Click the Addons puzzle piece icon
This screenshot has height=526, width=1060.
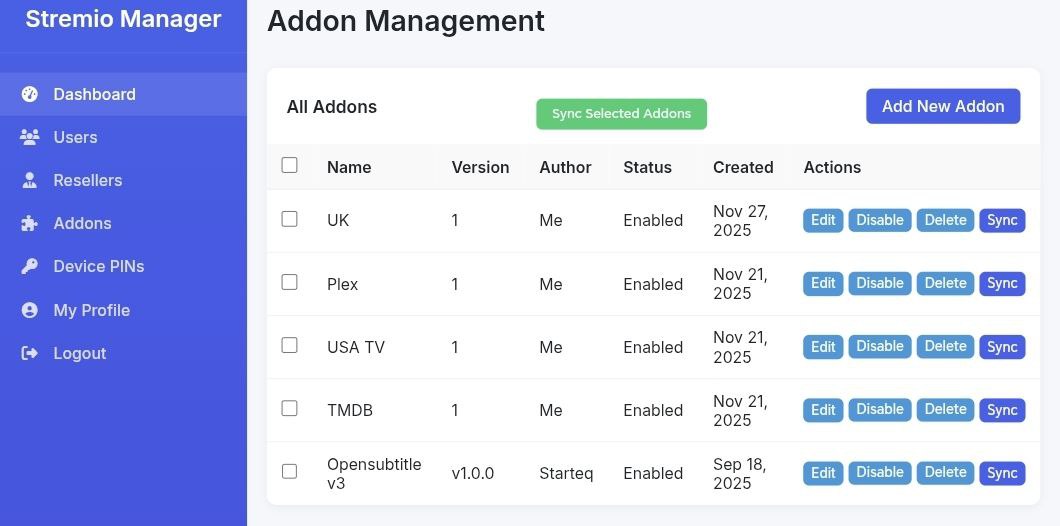29,223
